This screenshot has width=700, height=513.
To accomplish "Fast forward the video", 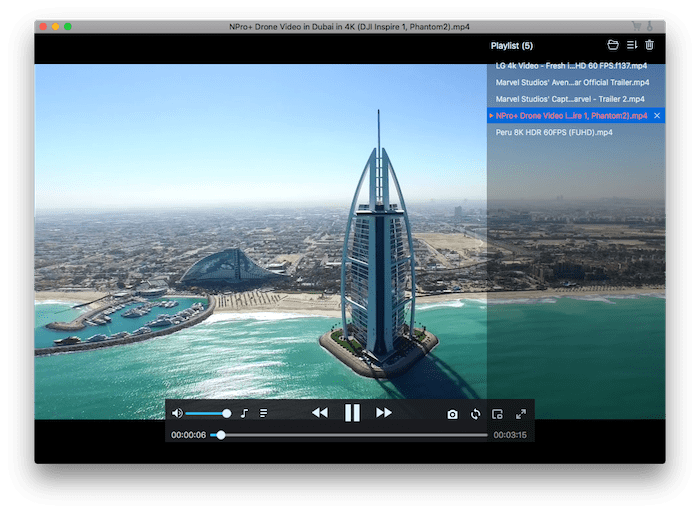I will coord(384,413).
